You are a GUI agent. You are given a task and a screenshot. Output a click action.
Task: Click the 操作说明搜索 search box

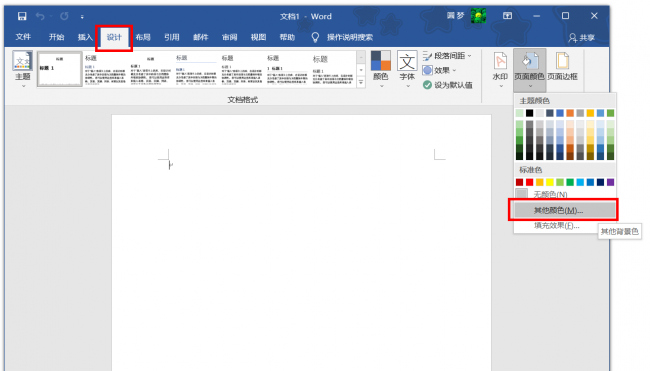click(x=350, y=37)
